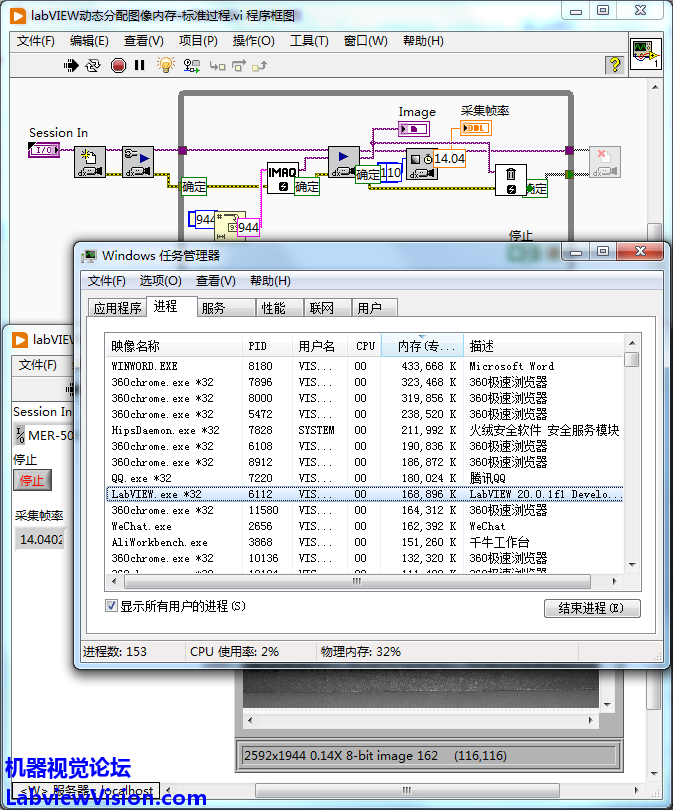This screenshot has width=673, height=810.
Task: Select the IMAQdx Configure Grab node
Action: click(138, 162)
